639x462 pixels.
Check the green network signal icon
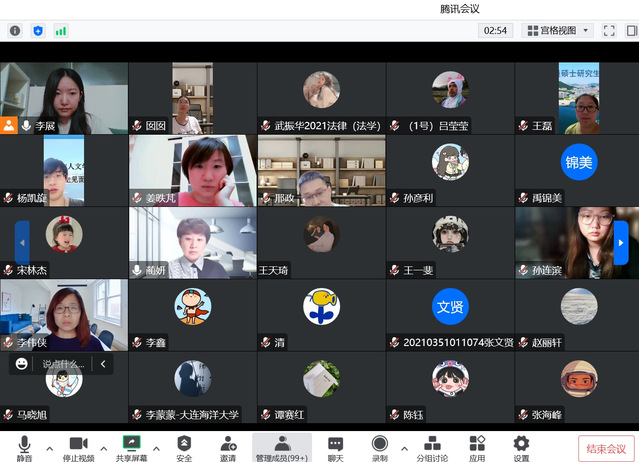tap(61, 30)
